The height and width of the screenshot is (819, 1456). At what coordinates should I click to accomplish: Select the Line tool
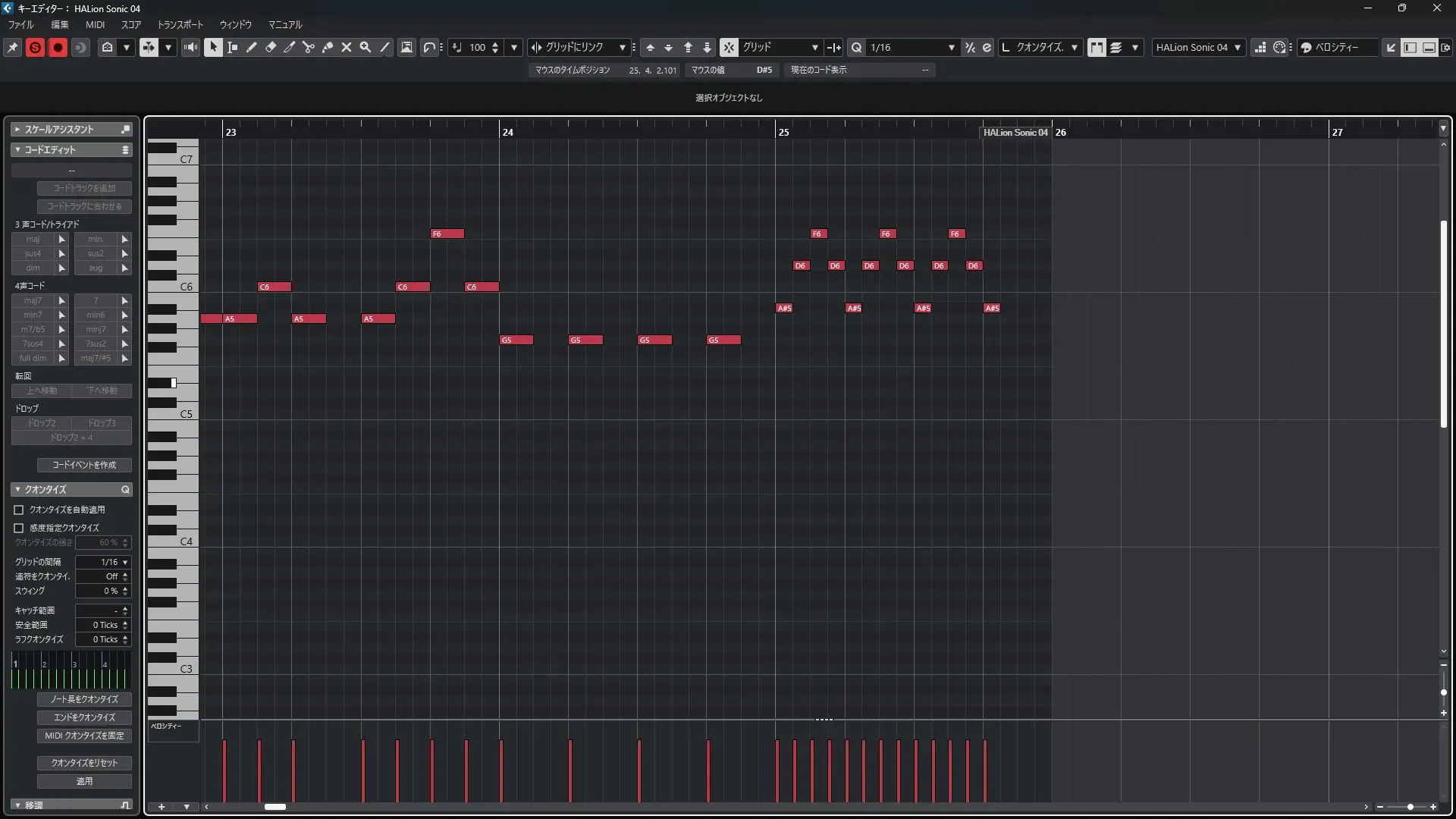[x=385, y=47]
